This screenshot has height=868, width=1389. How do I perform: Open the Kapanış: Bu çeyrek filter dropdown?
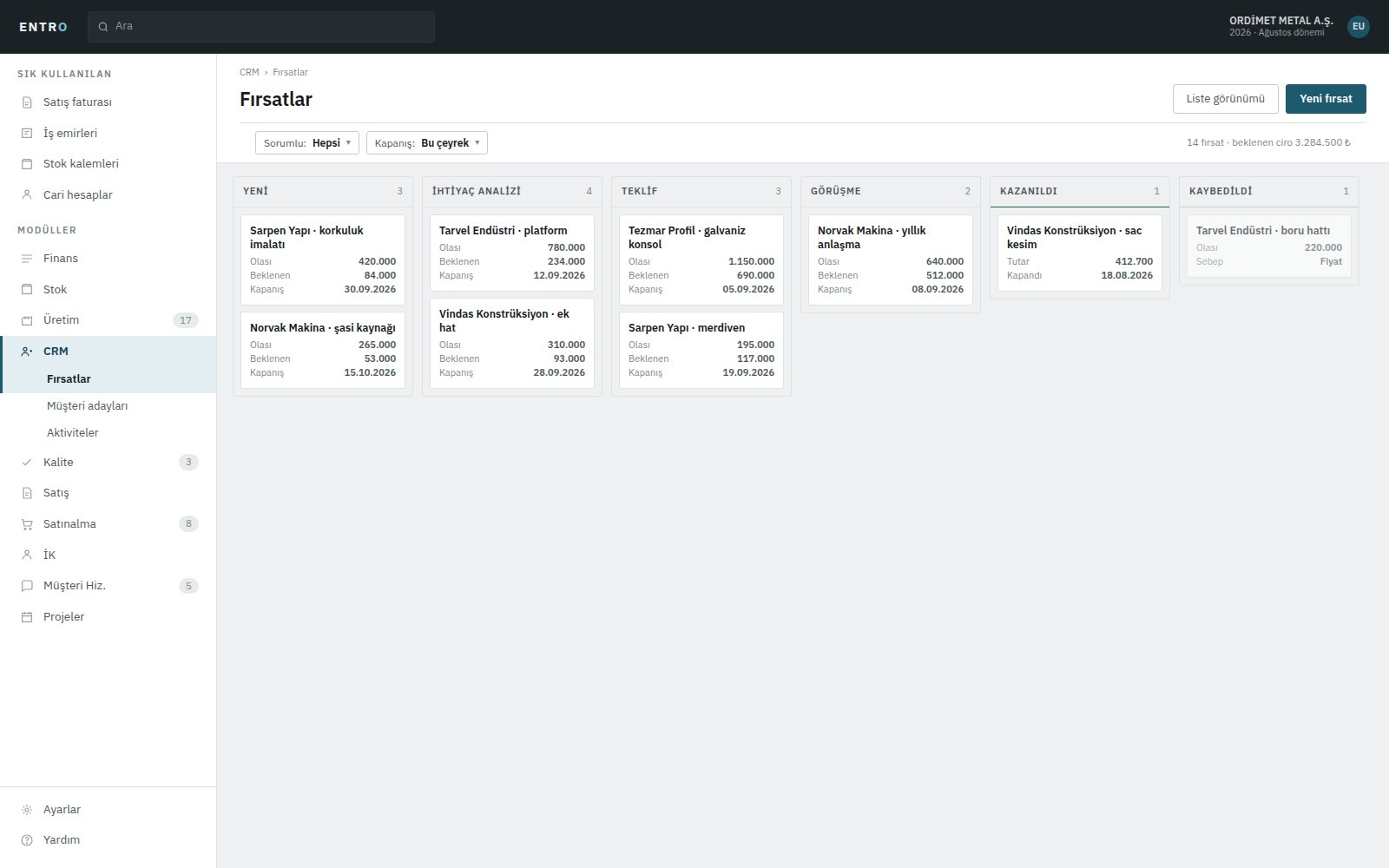427,143
